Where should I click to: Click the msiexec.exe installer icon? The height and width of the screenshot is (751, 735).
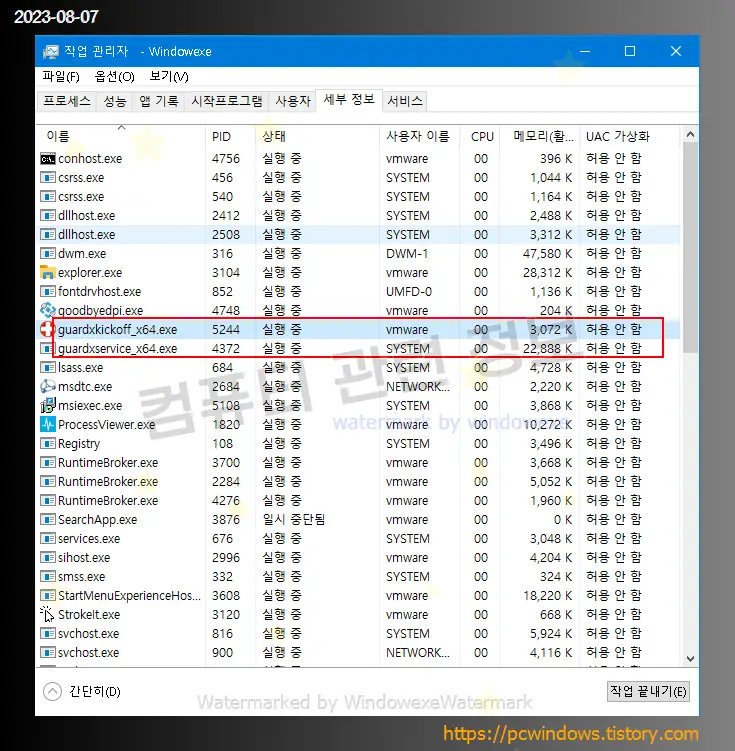(47, 406)
